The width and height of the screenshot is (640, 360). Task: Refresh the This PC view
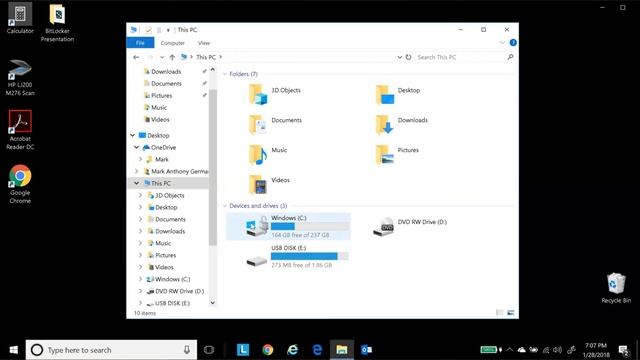(408, 57)
